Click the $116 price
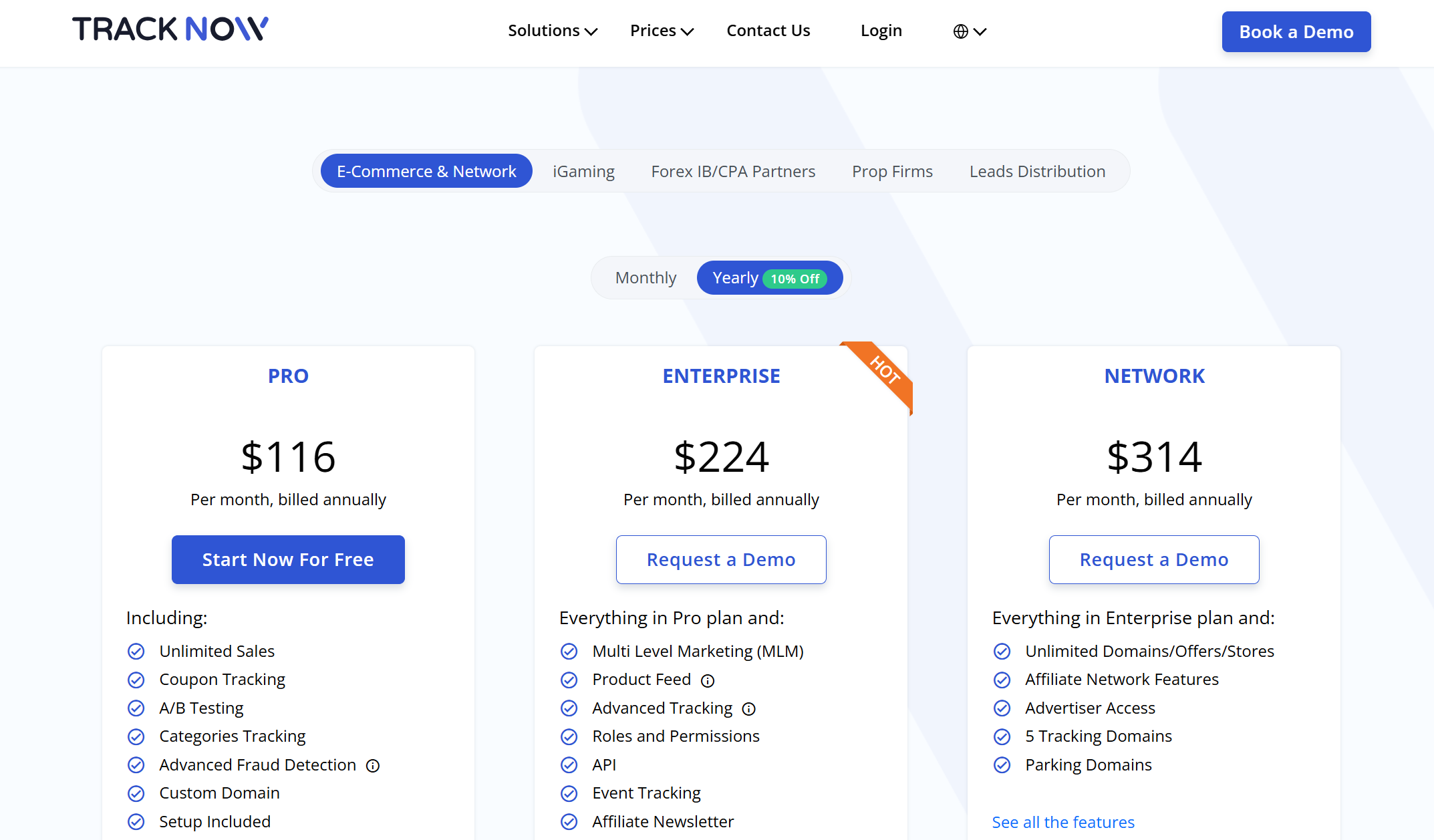This screenshot has height=840, width=1434. pyautogui.click(x=288, y=456)
